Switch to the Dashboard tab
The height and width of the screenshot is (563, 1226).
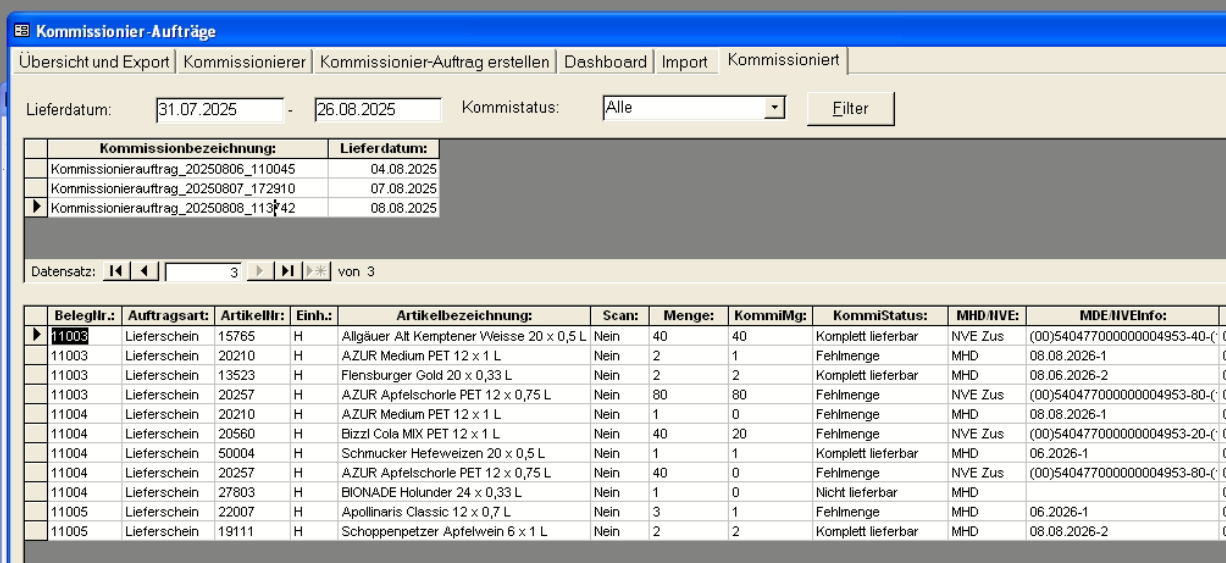605,62
